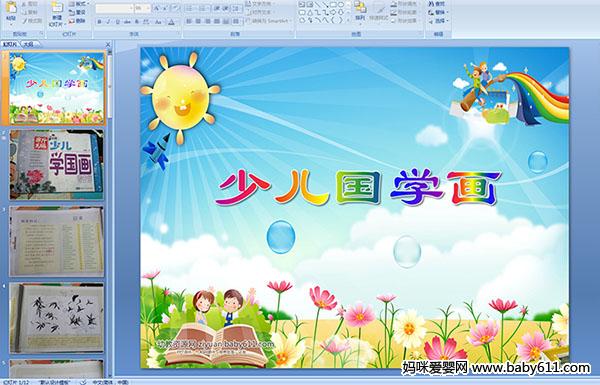This screenshot has width=600, height=385.
Task: Toggle Bold formatting
Action: pos(99,22)
